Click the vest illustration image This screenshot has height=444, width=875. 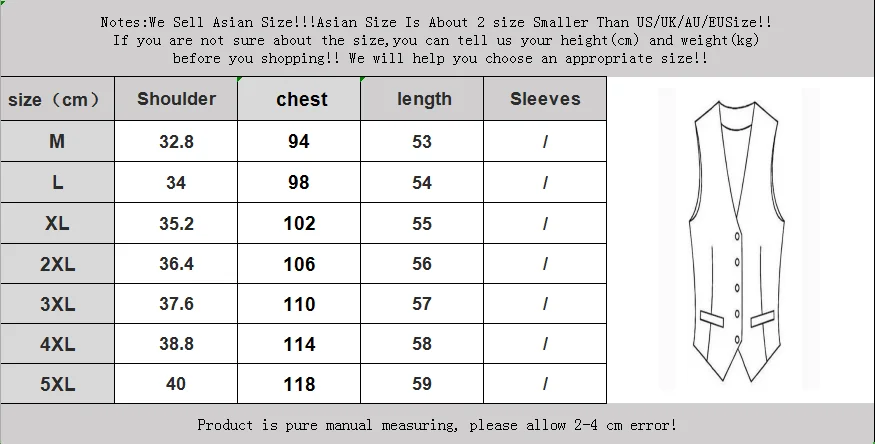coord(738,239)
